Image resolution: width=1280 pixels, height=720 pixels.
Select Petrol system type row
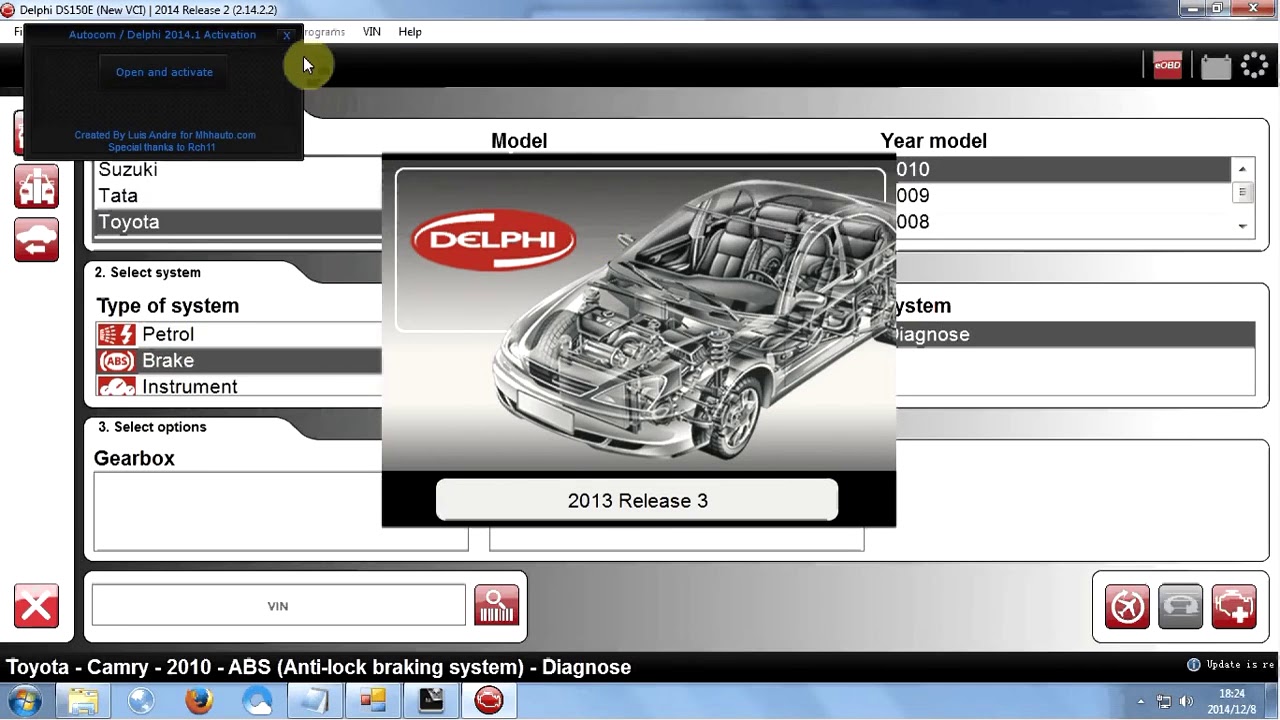(238, 334)
